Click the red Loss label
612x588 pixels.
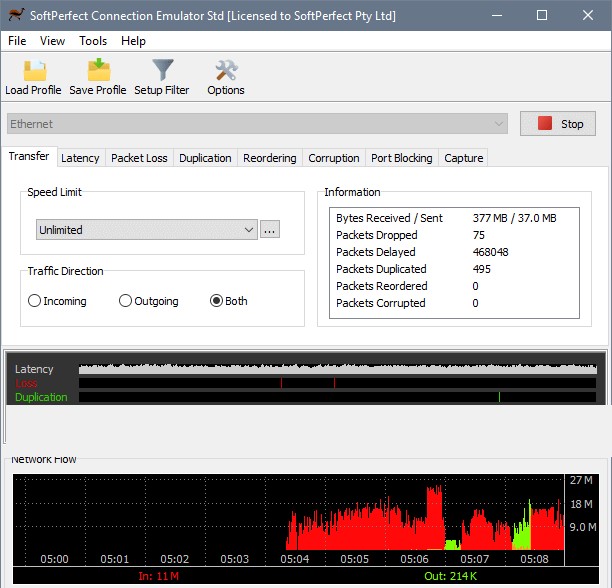click(x=26, y=383)
